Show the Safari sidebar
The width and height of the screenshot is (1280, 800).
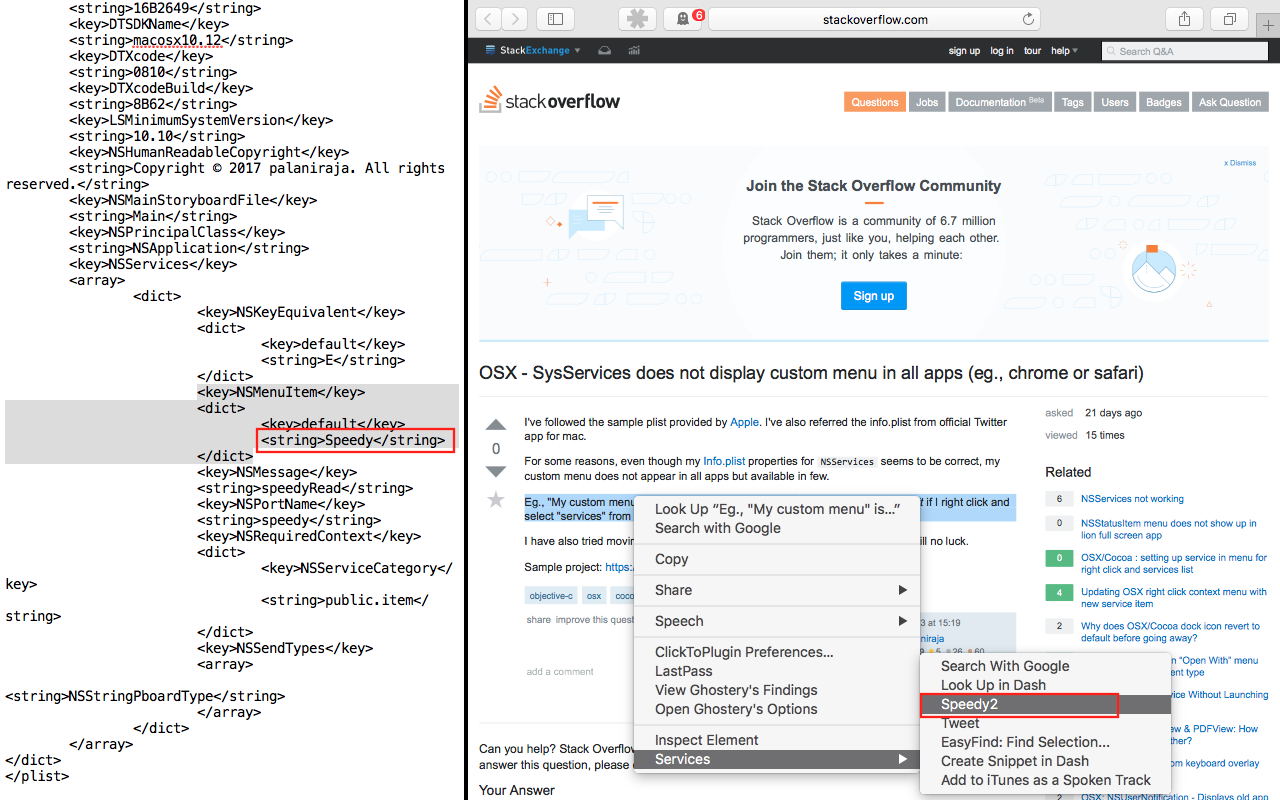point(555,19)
